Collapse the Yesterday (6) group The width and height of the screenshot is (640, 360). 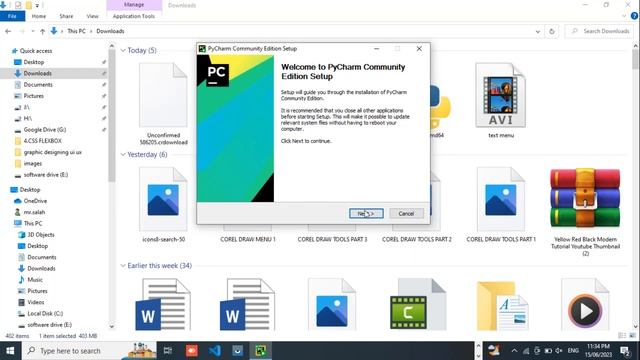(123, 154)
